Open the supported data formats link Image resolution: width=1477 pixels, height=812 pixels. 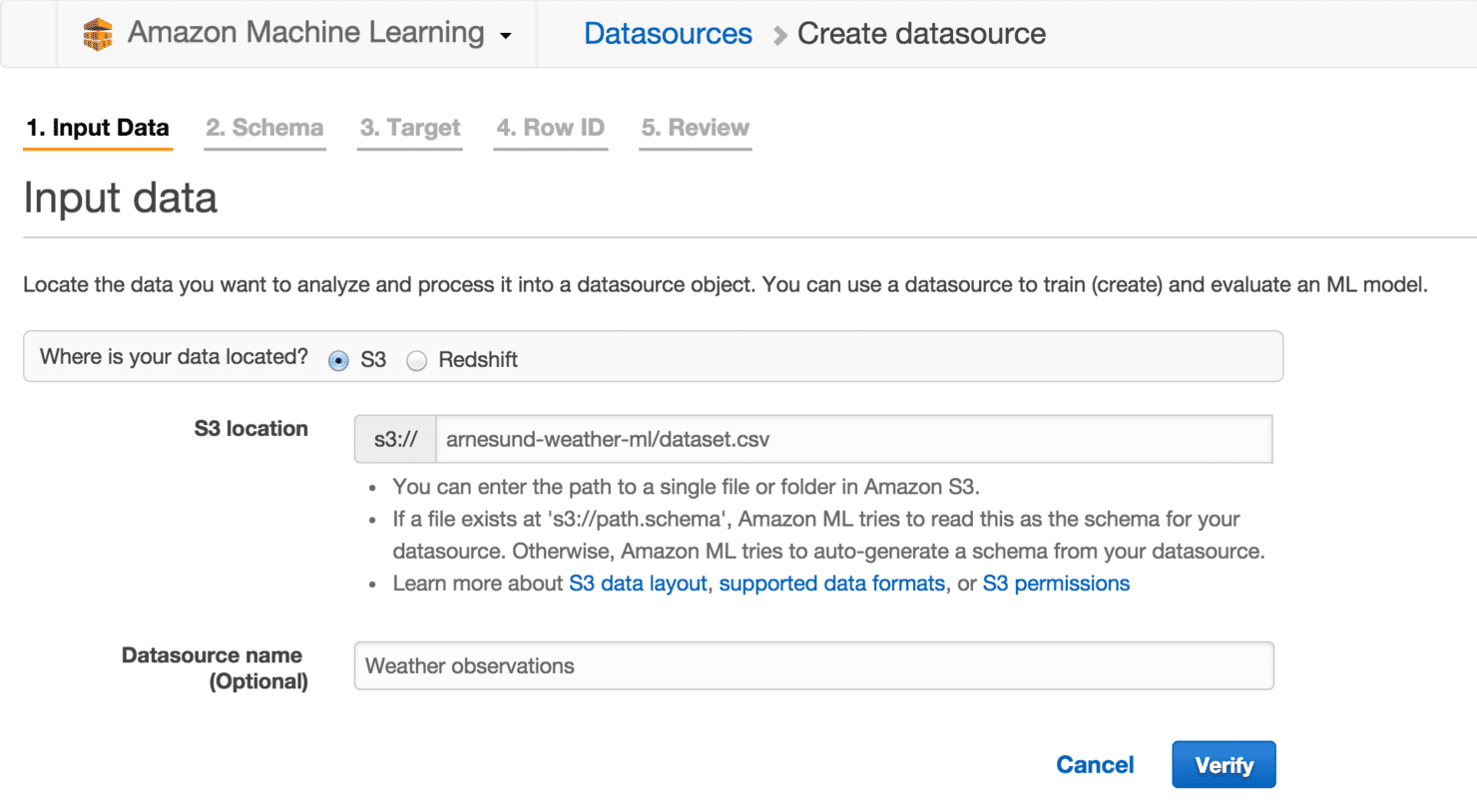831,584
